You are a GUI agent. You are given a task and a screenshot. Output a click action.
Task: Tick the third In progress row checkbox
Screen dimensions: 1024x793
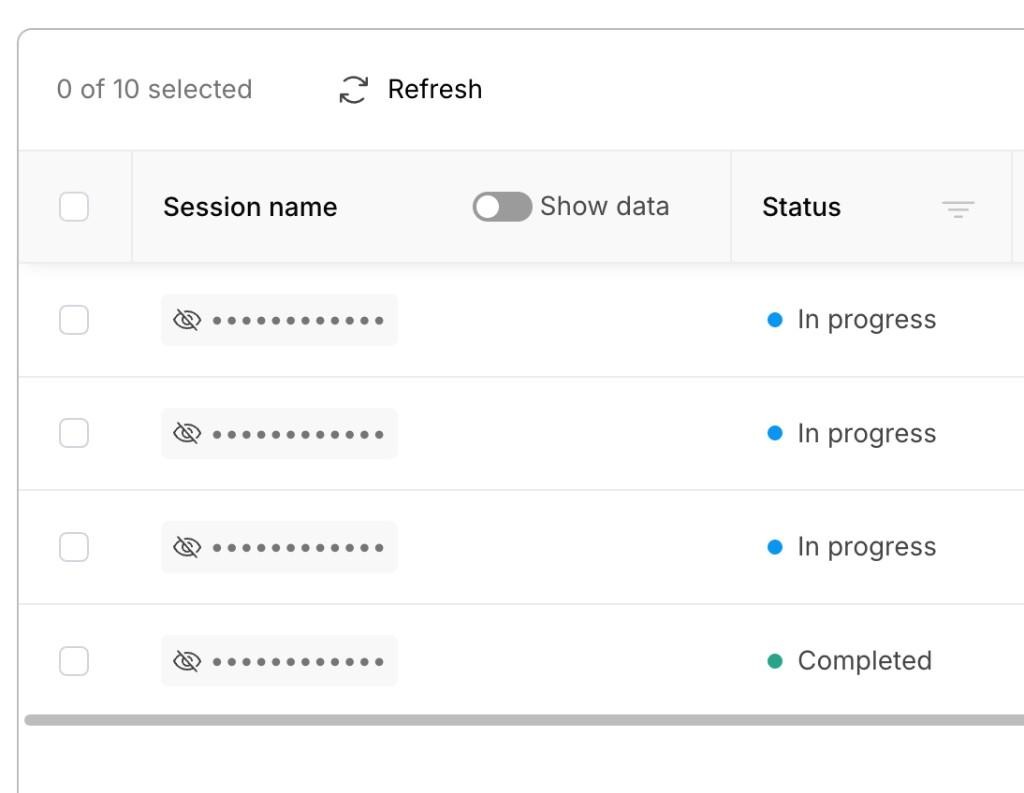[74, 547]
